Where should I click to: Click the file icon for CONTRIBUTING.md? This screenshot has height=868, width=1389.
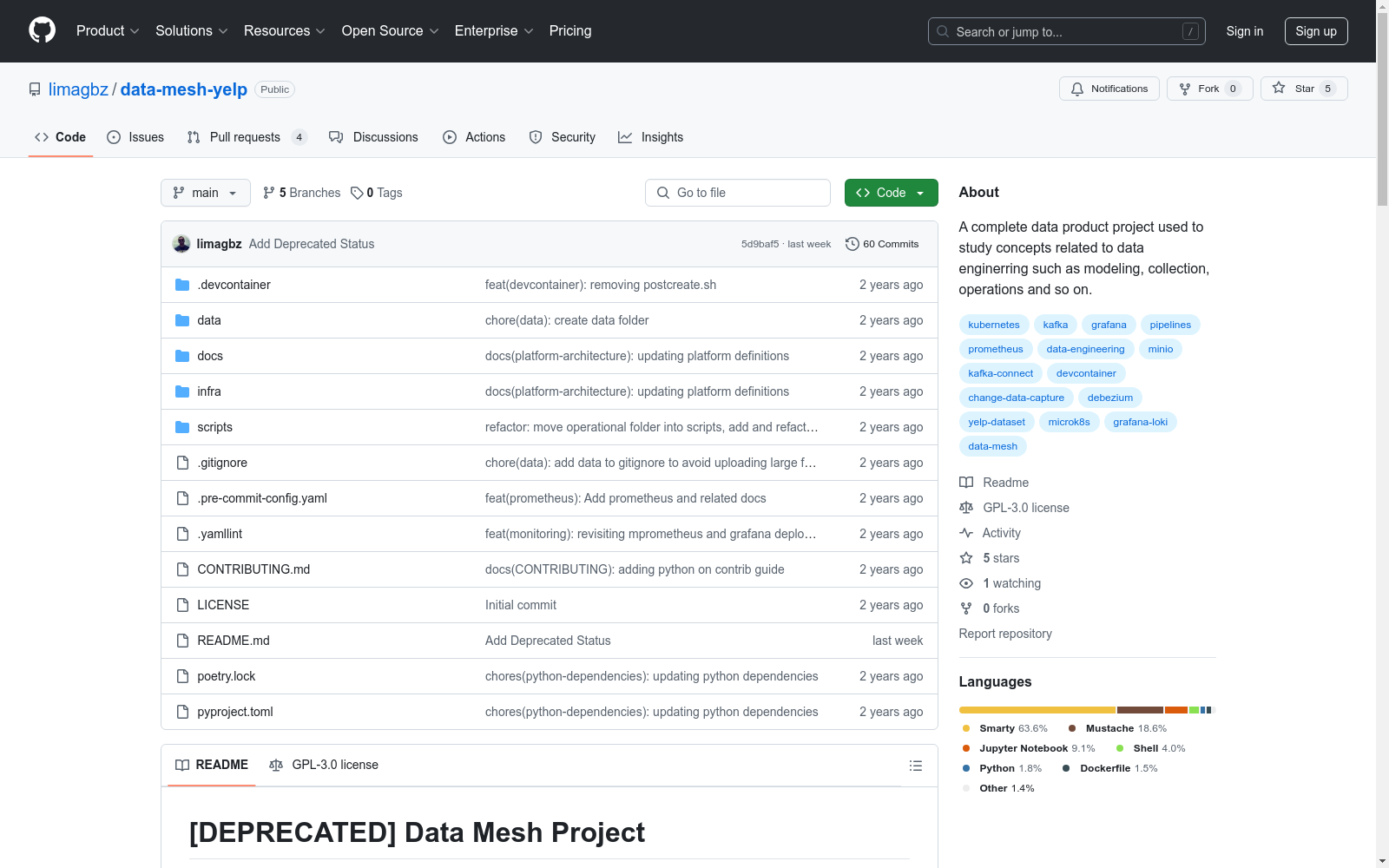(182, 569)
